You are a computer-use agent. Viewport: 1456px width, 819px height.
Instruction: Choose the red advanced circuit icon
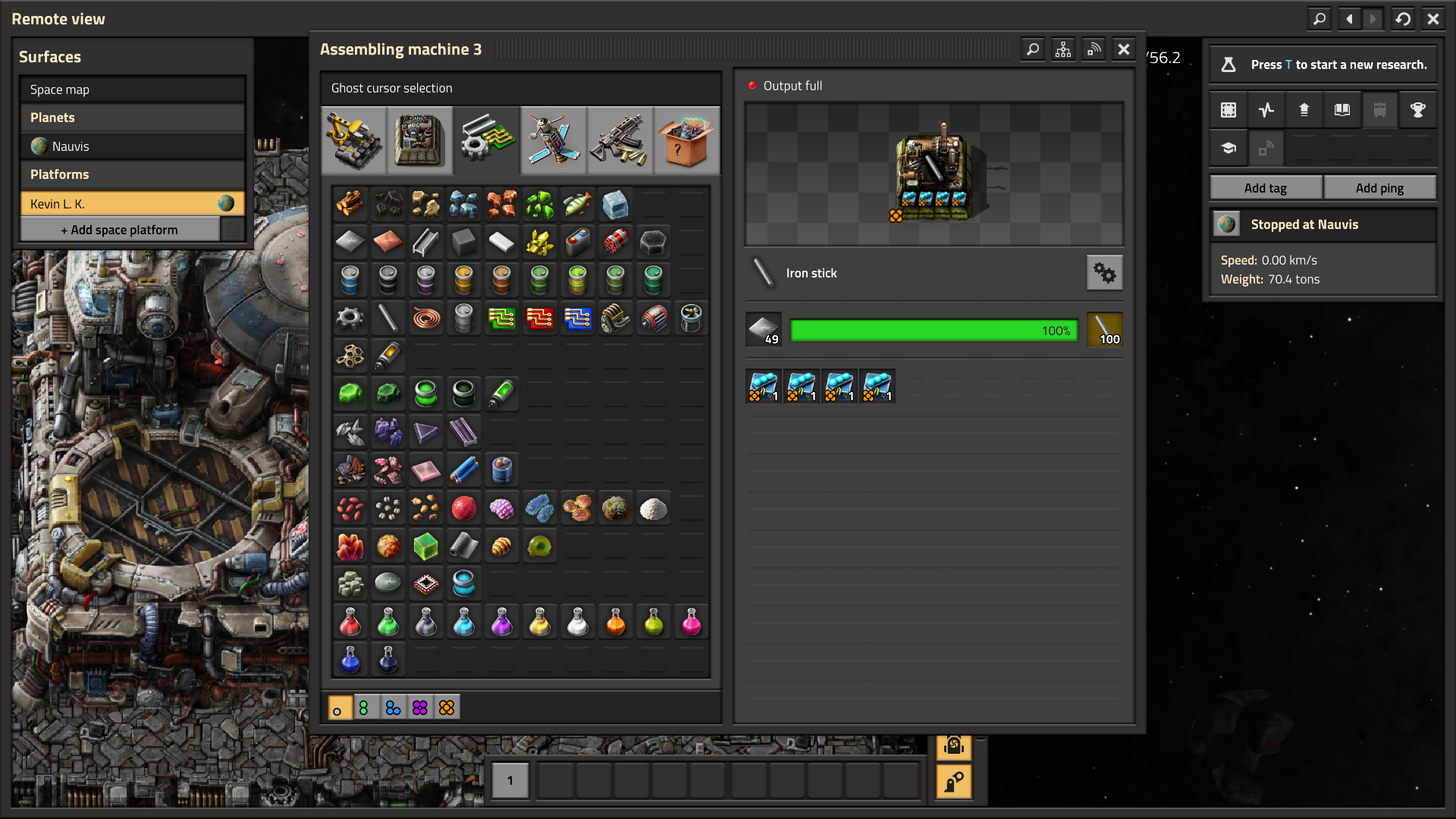(x=540, y=318)
